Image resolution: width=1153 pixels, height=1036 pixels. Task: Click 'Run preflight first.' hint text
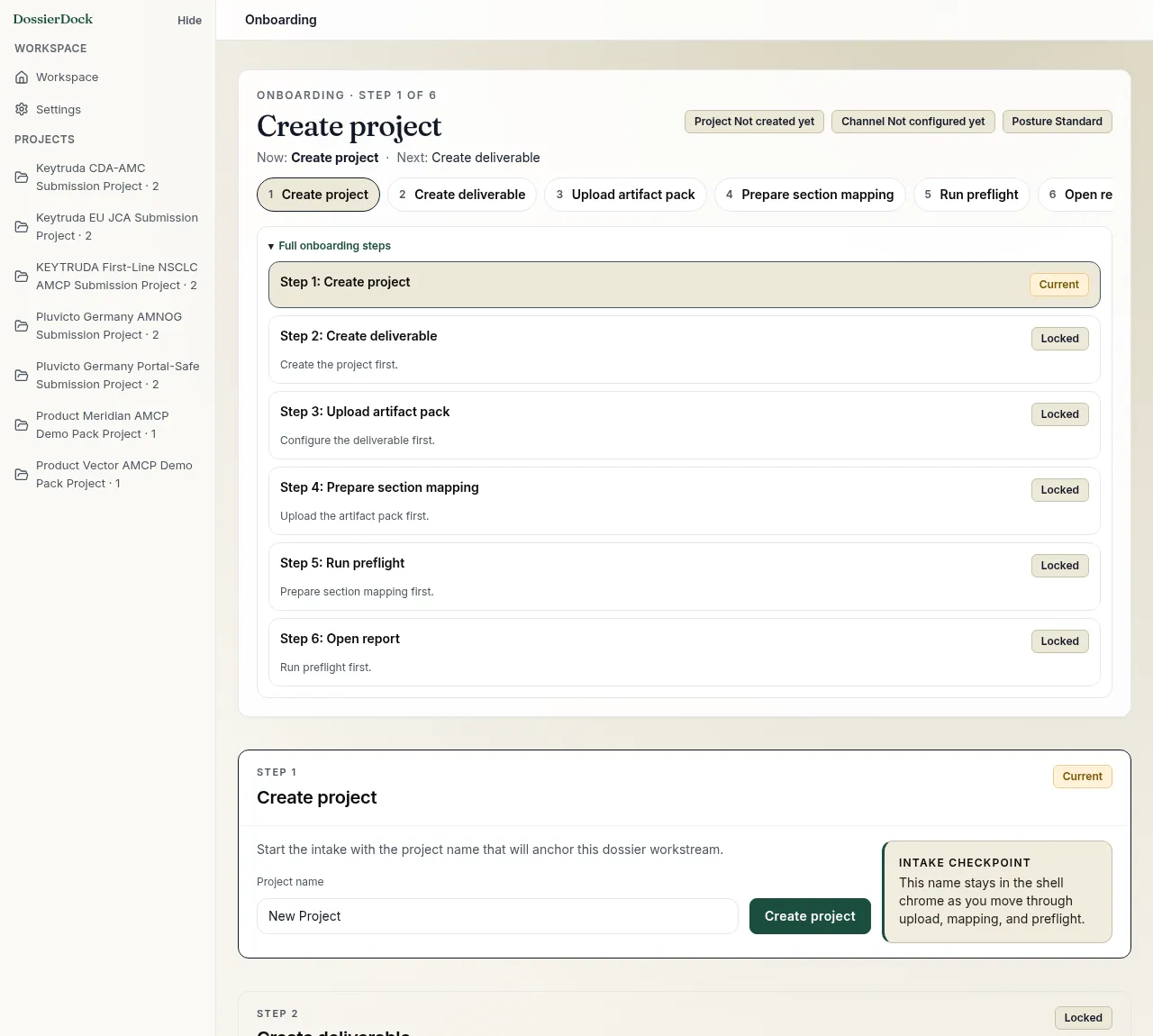325,668
